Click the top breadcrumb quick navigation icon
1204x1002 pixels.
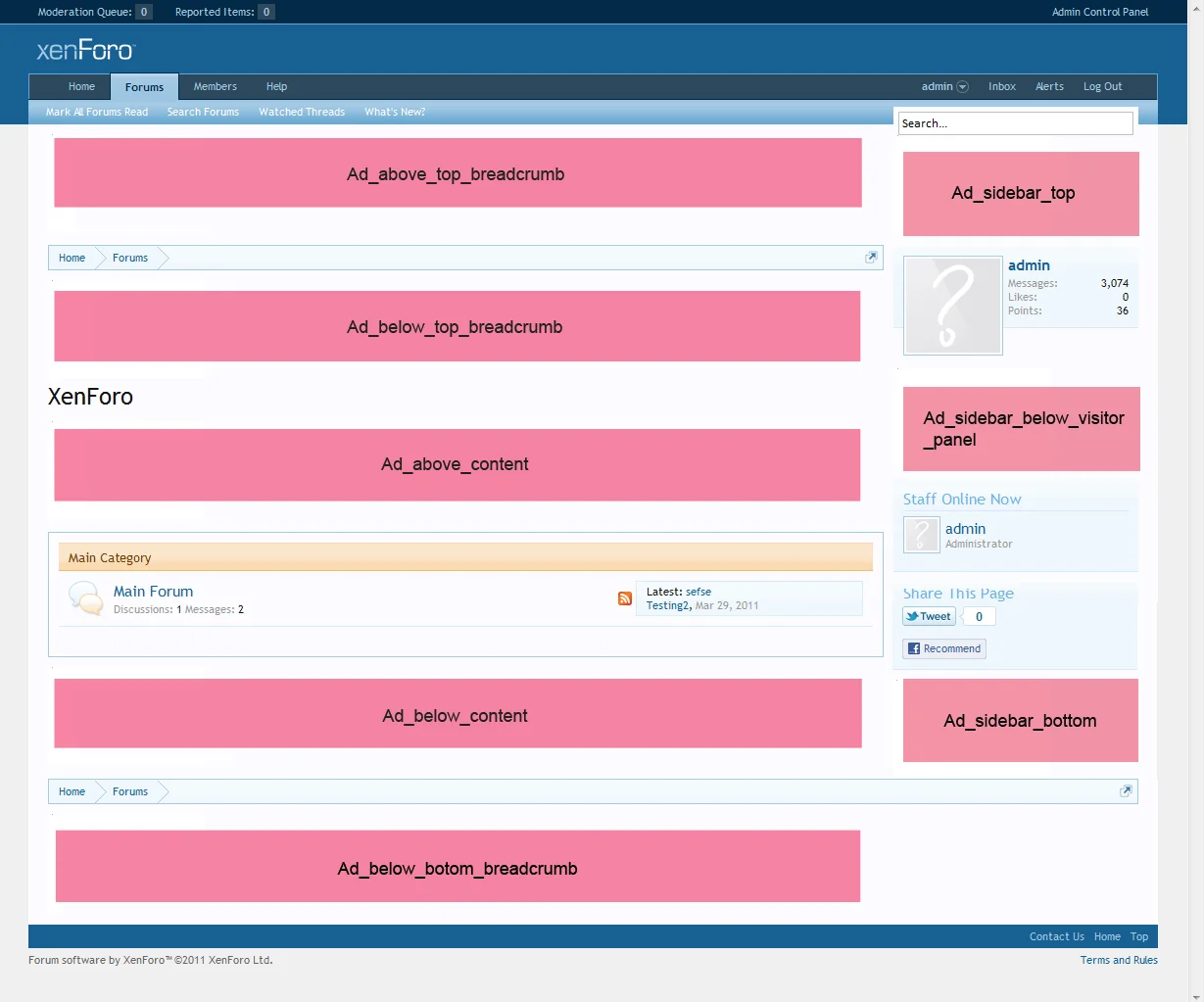[871, 258]
